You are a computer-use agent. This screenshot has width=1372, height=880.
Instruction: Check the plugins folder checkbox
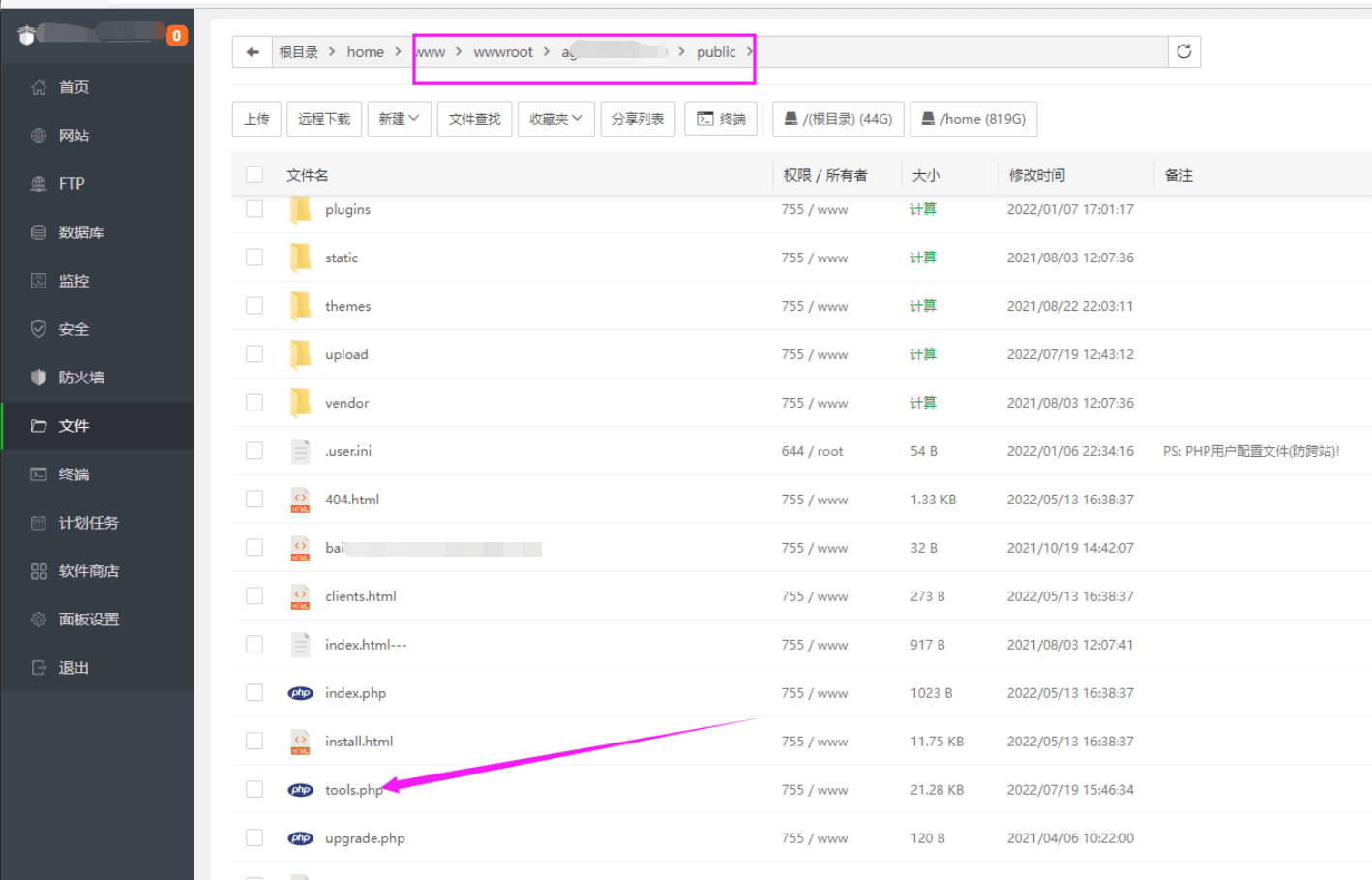click(x=254, y=209)
